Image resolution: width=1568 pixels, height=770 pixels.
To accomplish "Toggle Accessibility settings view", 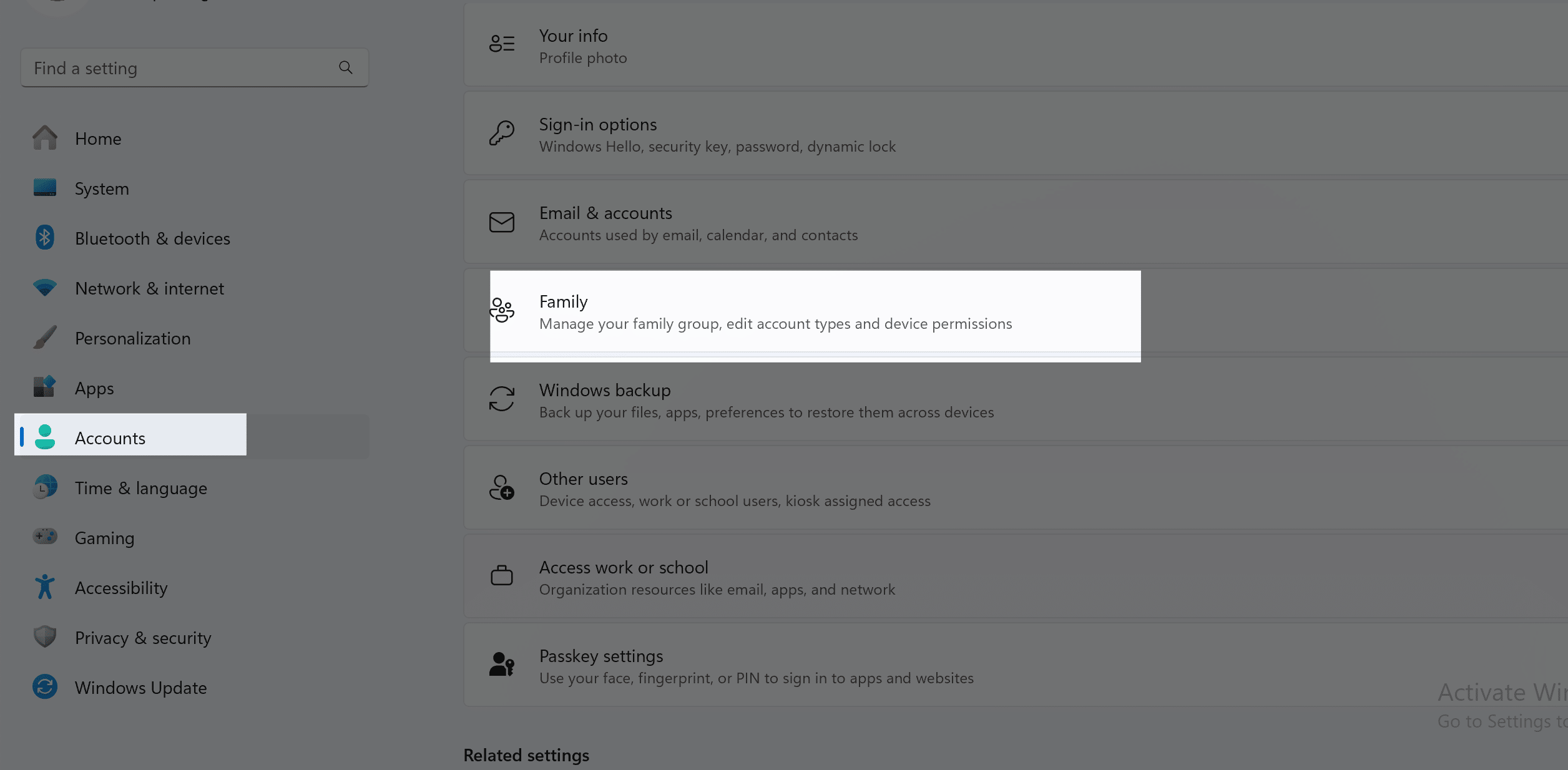I will click(x=121, y=587).
